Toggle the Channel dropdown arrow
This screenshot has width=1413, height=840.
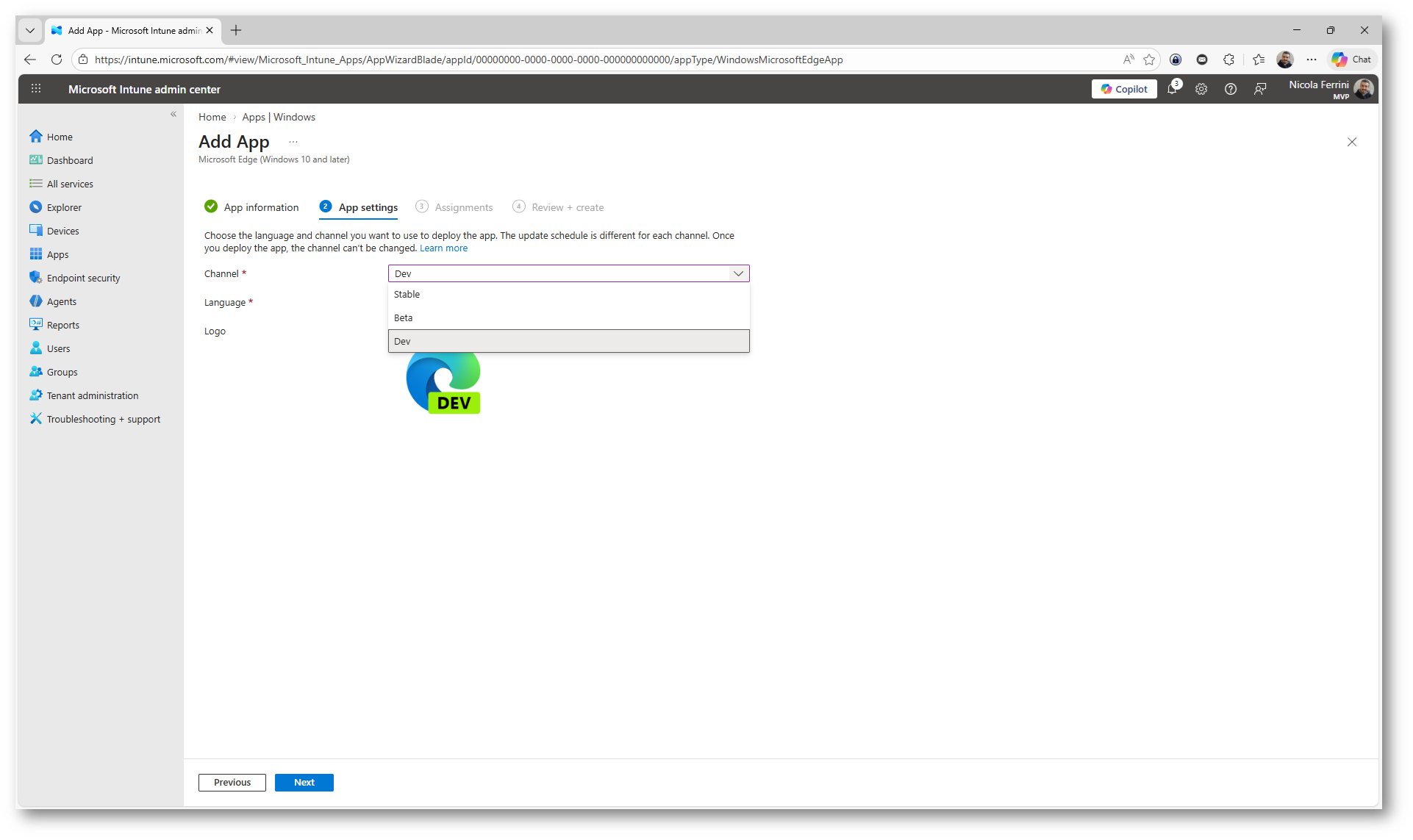[738, 273]
